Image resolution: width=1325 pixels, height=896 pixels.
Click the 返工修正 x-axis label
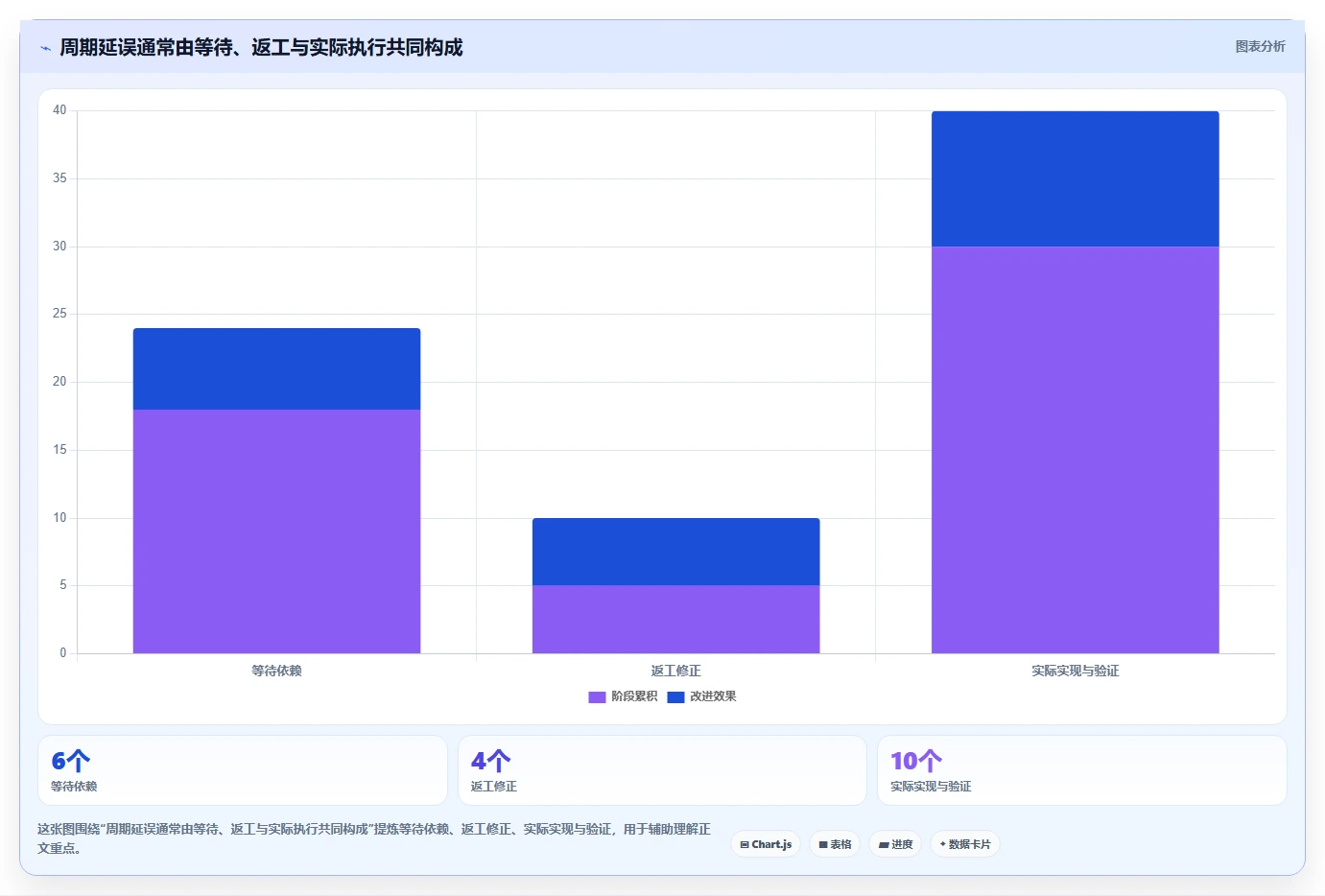(x=675, y=671)
